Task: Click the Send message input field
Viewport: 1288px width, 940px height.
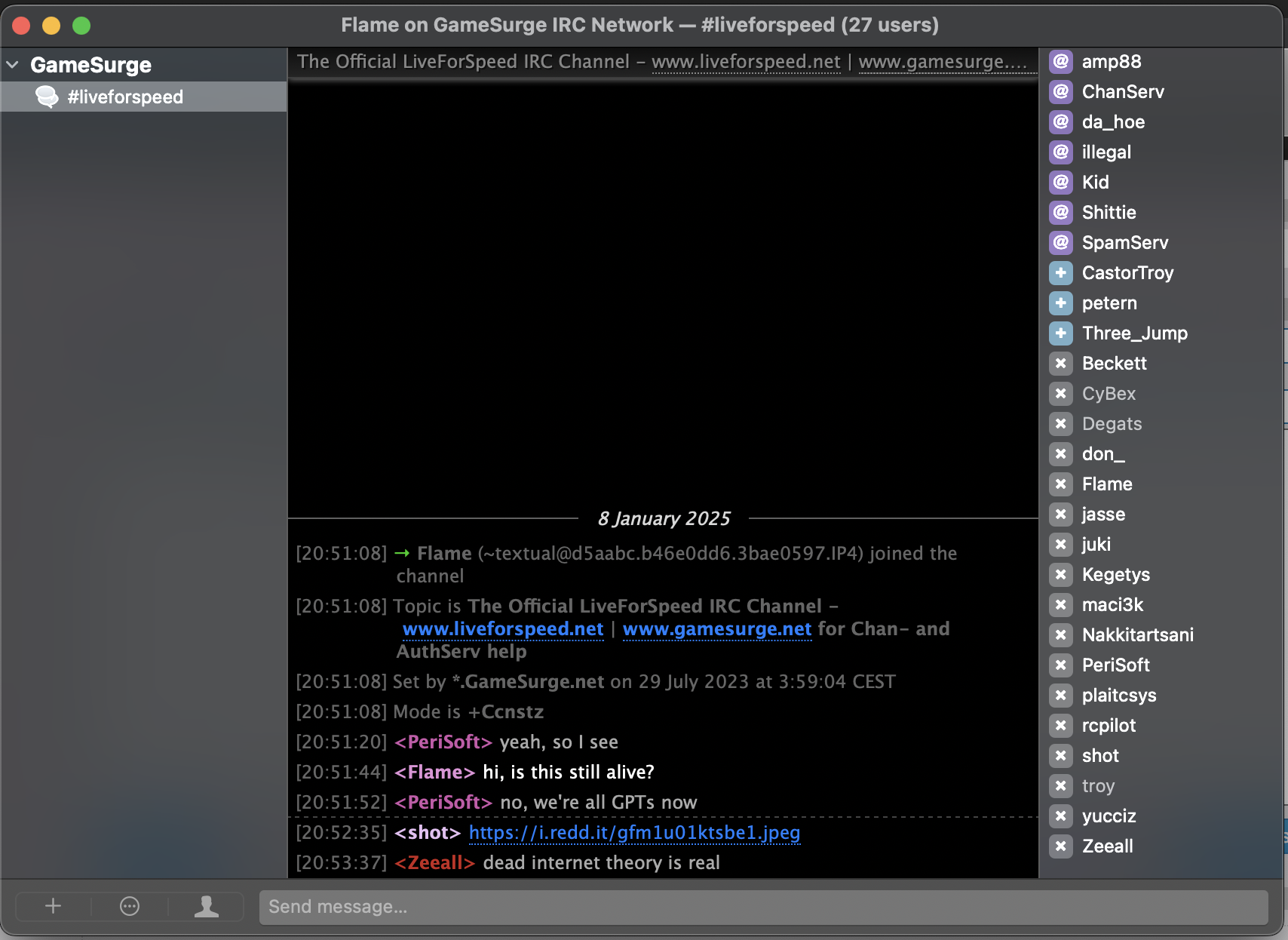Action: tap(763, 907)
